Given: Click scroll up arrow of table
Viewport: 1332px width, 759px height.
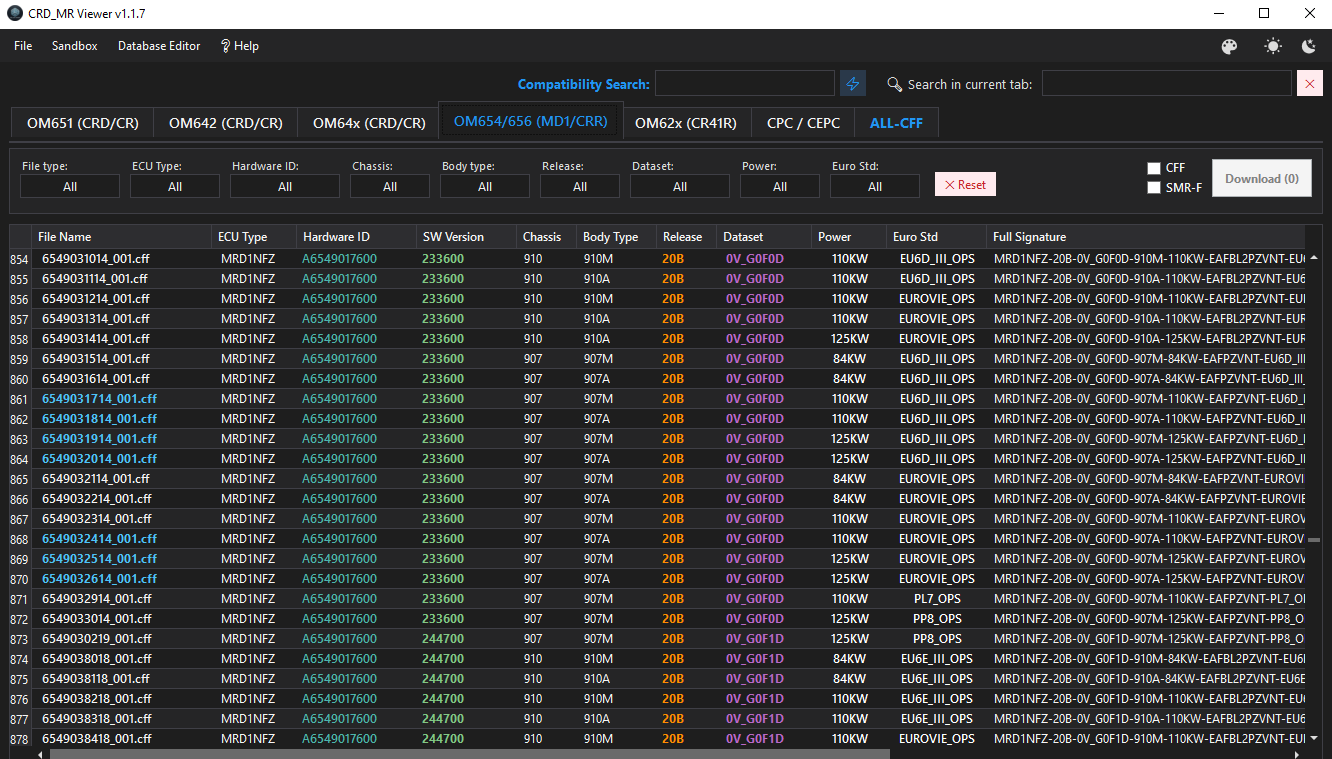Looking at the screenshot, I should 1314,257.
